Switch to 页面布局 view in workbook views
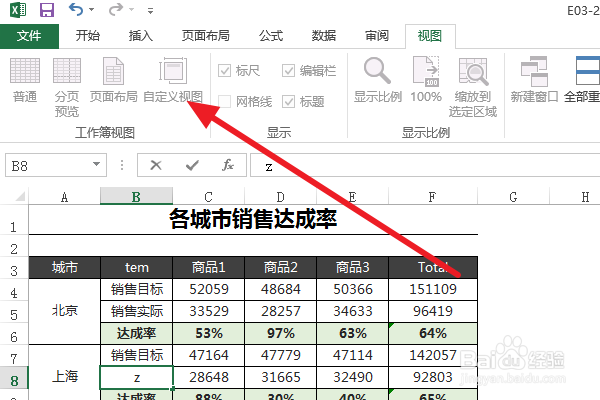Image resolution: width=600 pixels, height=400 pixels. [x=114, y=80]
